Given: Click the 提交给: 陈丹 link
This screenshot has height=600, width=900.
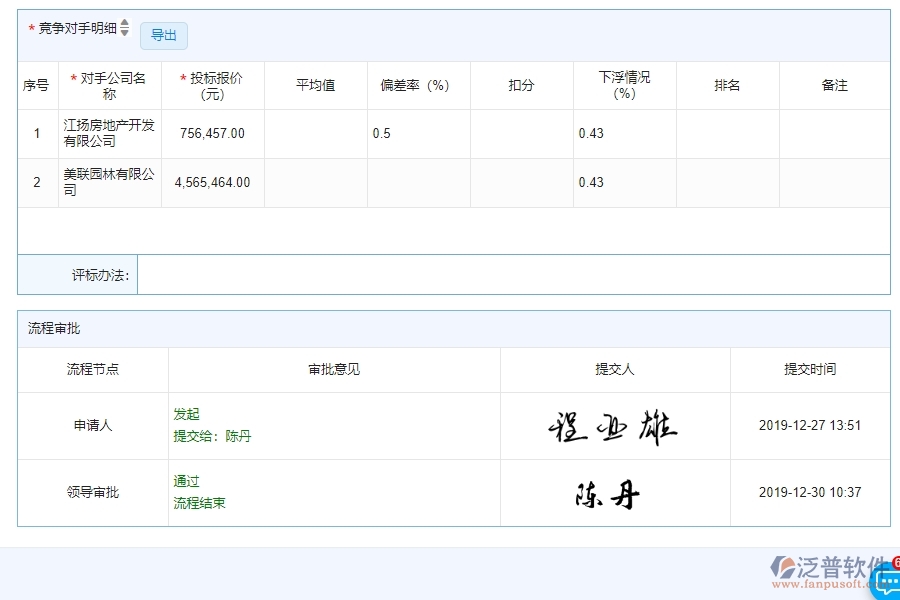Looking at the screenshot, I should pyautogui.click(x=212, y=435).
